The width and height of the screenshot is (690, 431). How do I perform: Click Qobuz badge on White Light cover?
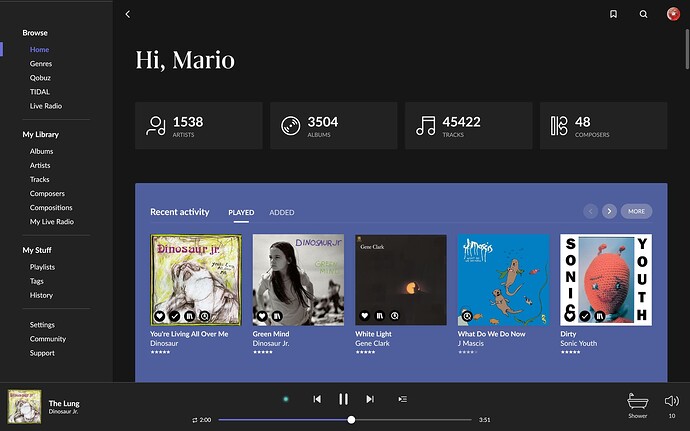coord(394,316)
